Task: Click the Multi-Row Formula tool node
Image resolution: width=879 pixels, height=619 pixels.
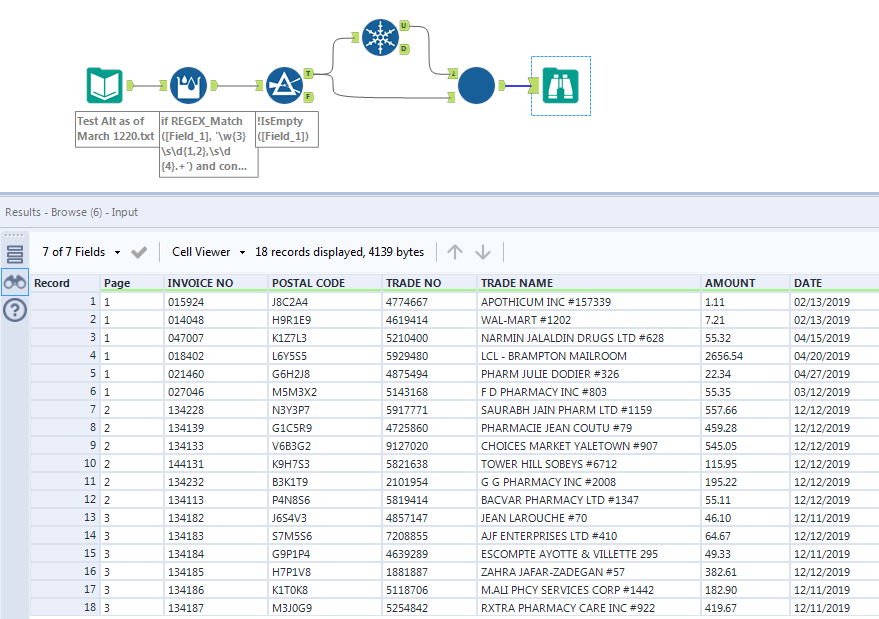Action: 190,87
